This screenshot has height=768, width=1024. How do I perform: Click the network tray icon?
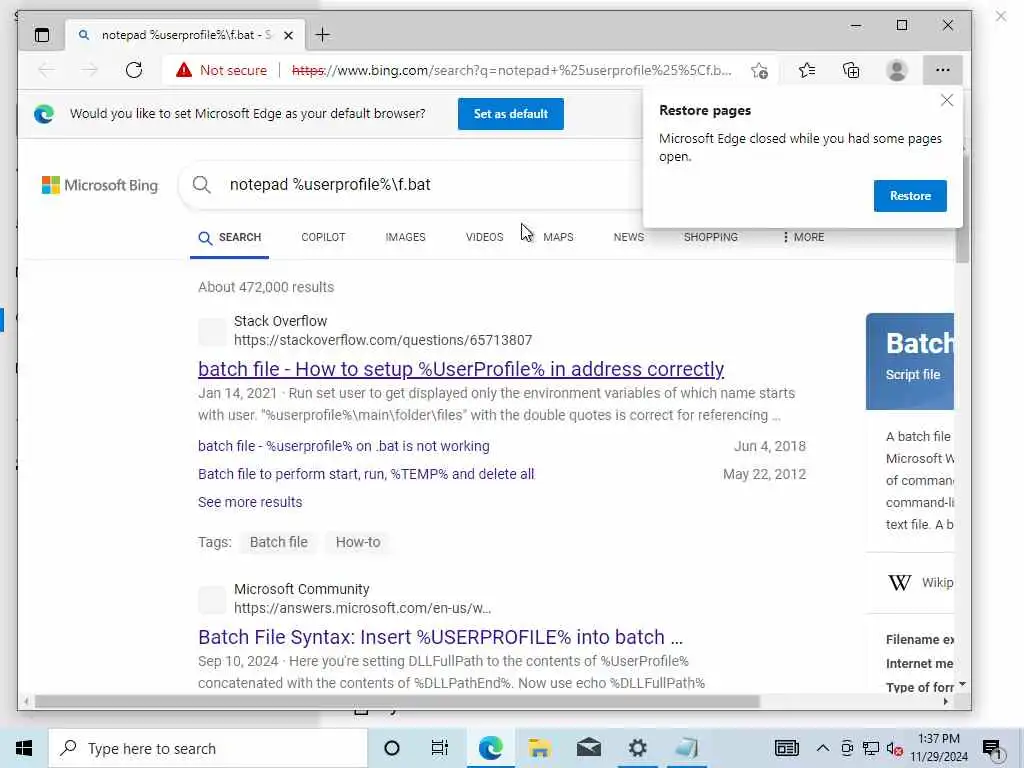pyautogui.click(x=871, y=748)
